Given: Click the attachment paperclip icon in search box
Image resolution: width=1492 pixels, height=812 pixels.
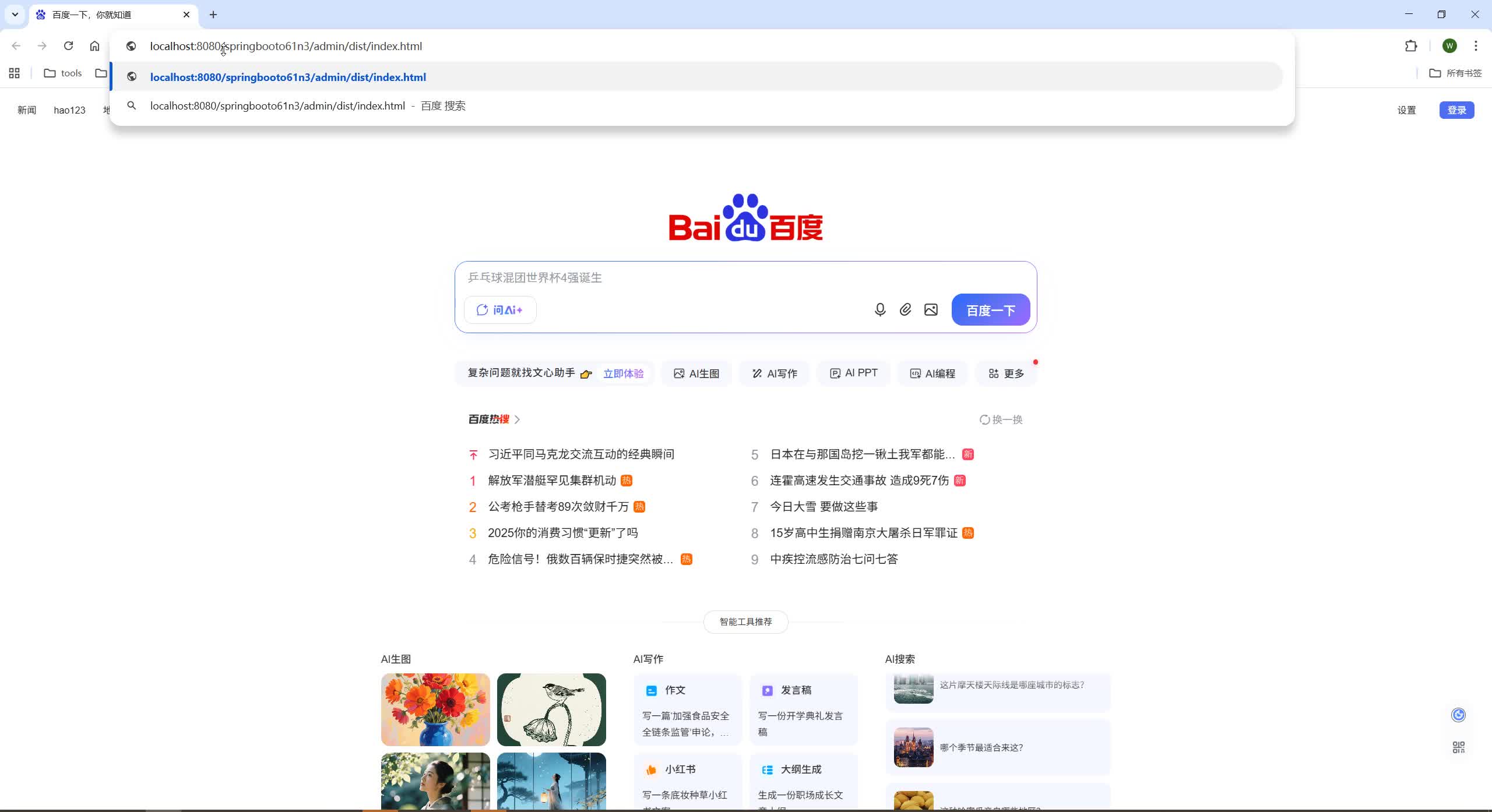Looking at the screenshot, I should click(x=905, y=309).
